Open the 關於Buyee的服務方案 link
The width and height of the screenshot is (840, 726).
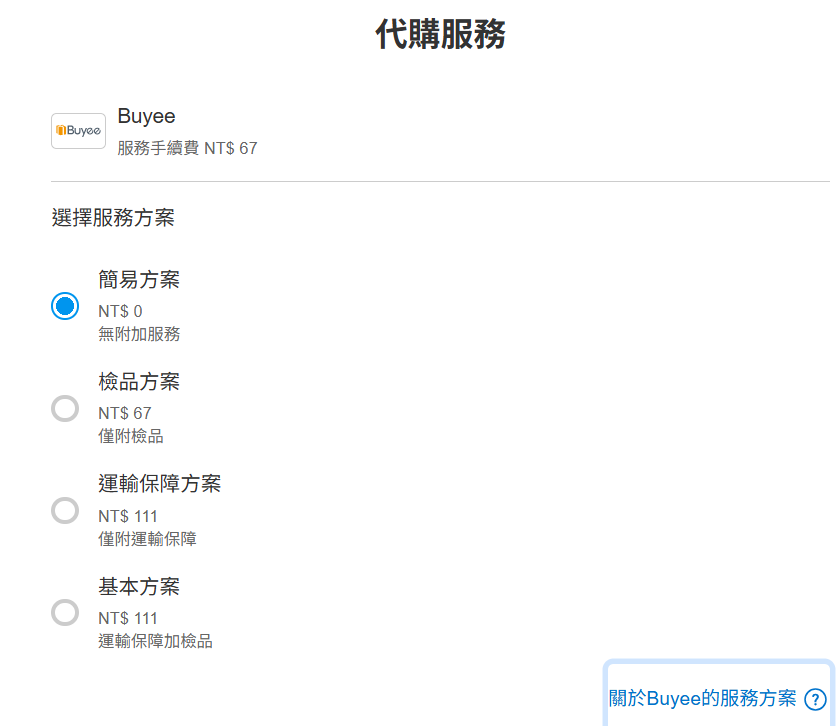coord(702,698)
